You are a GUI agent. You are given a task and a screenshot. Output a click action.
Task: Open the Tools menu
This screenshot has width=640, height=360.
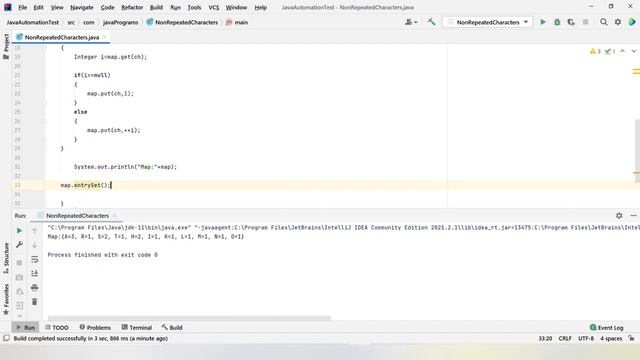click(194, 7)
